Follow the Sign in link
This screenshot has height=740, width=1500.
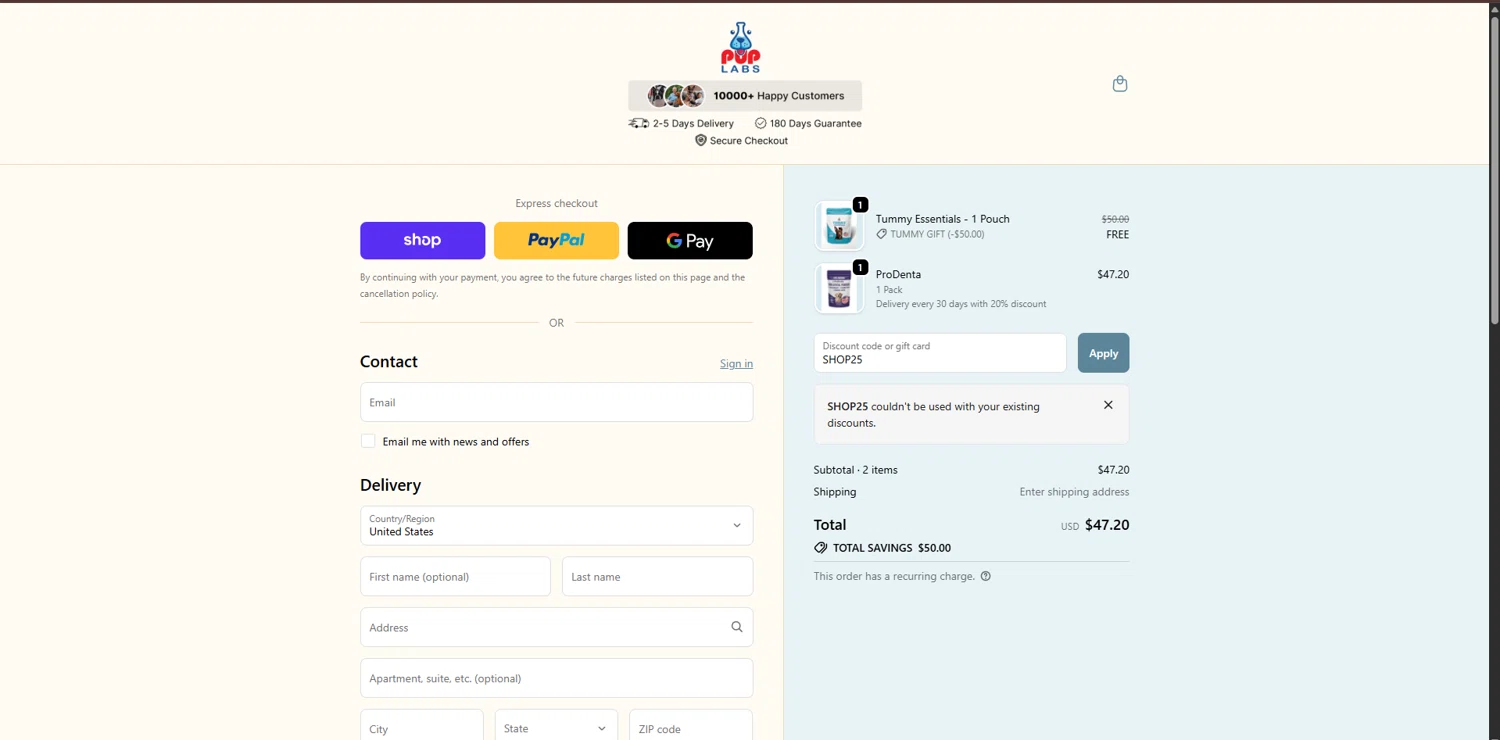[736, 363]
